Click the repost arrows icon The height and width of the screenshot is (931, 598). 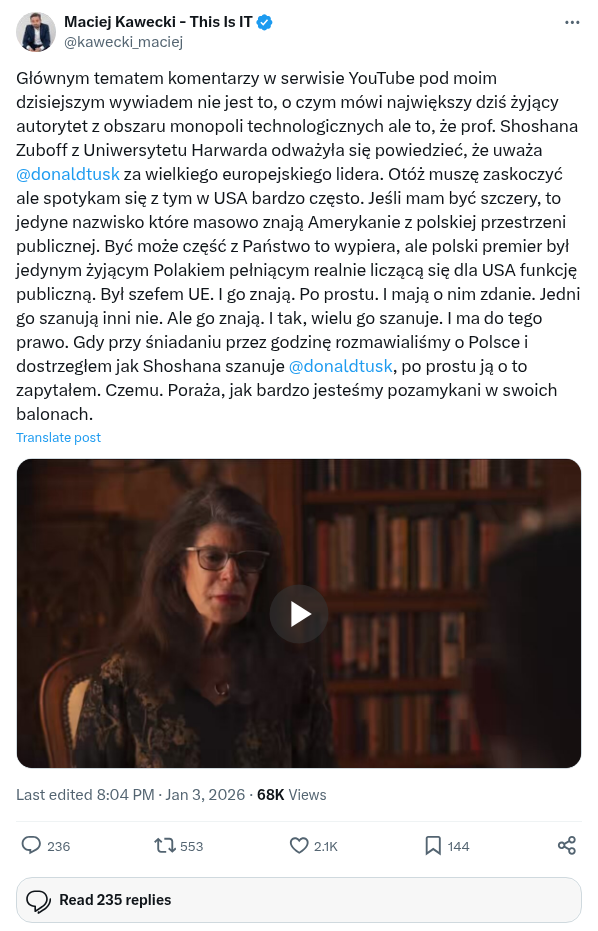pos(165,846)
